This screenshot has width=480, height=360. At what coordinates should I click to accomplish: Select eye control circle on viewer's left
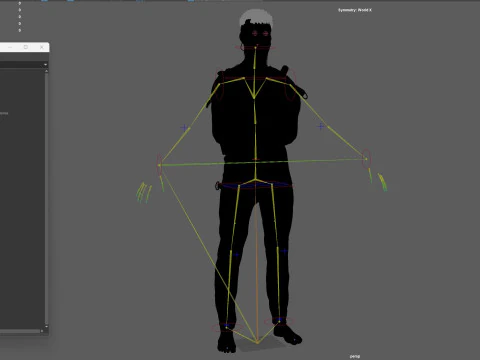click(x=255, y=33)
